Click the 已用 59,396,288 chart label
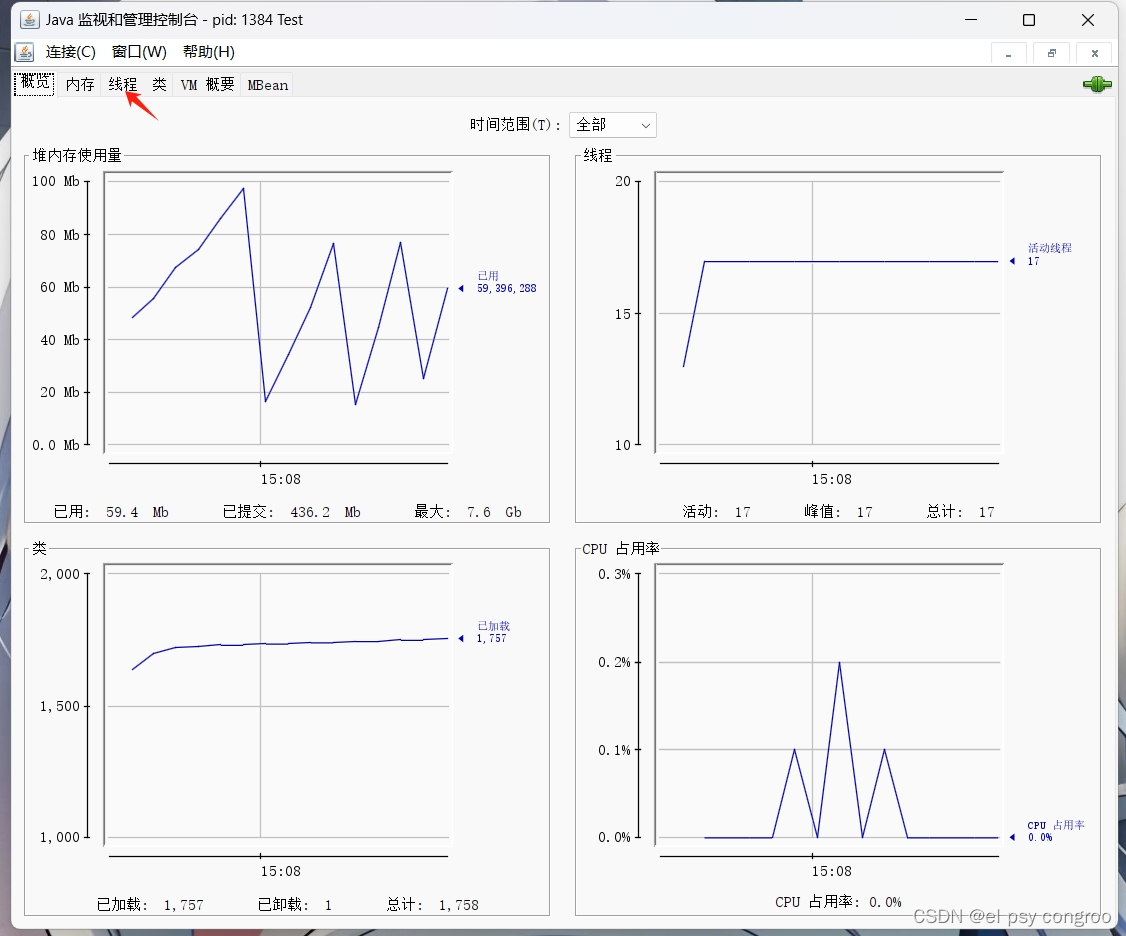The width and height of the screenshot is (1126, 936). coord(506,282)
